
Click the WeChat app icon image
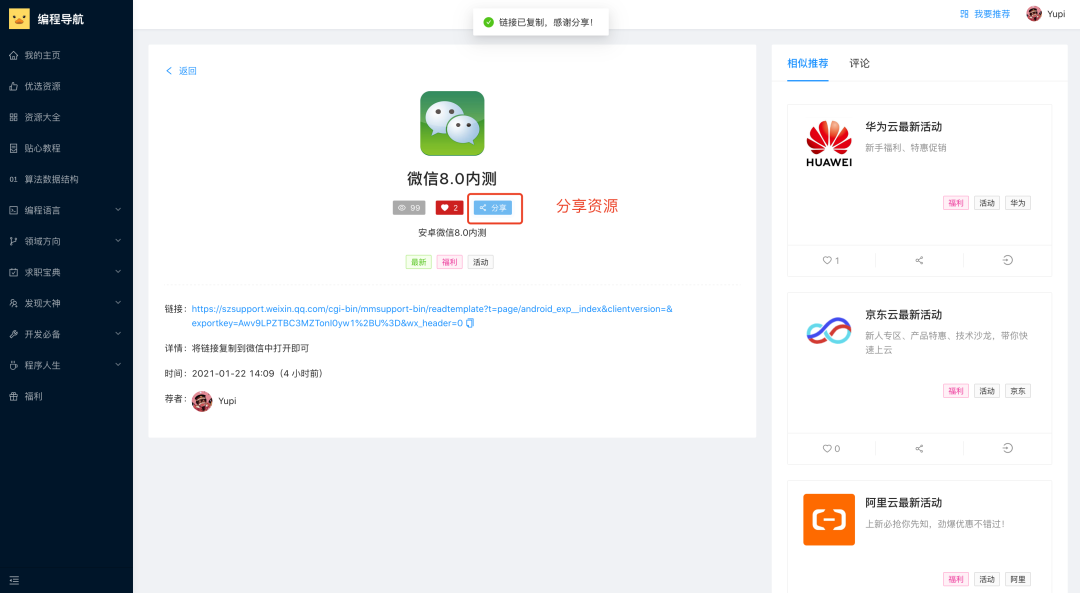(452, 124)
